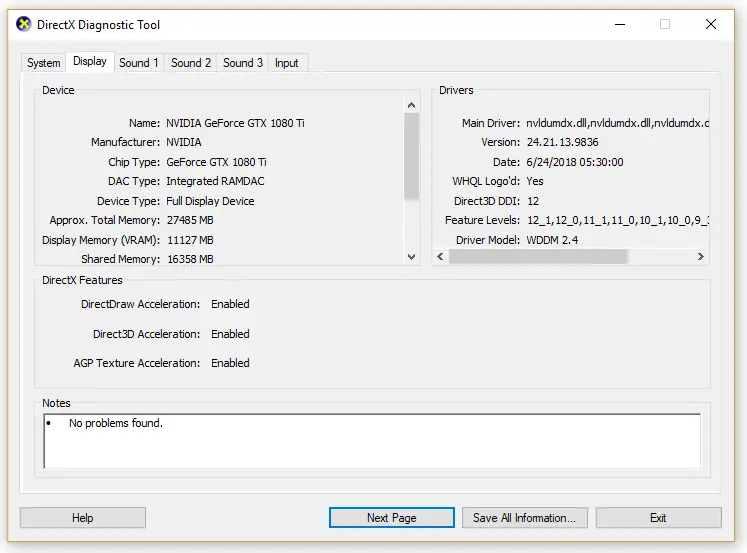This screenshot has width=747, height=553.
Task: Open the Sound 1 tab
Action: point(139,63)
